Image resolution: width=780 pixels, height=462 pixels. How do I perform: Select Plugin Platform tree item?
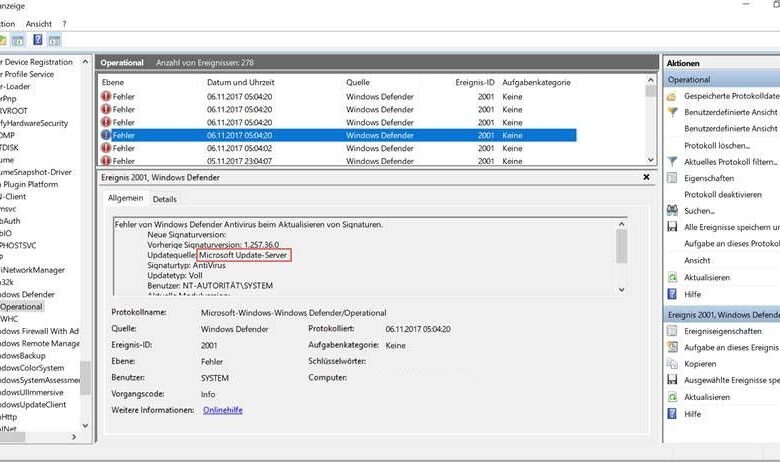point(29,185)
